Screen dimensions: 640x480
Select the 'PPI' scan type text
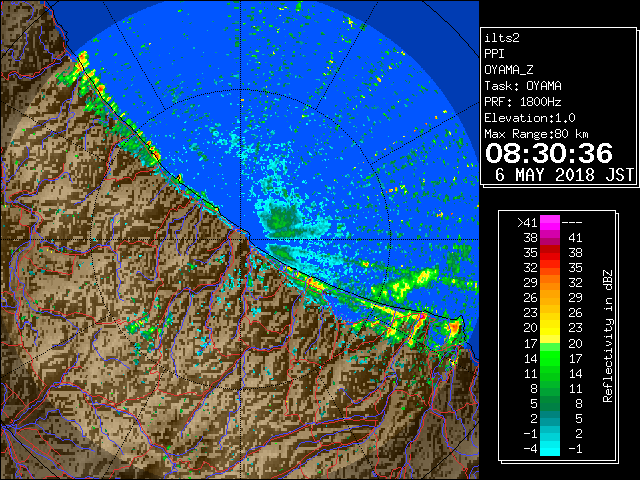(x=494, y=54)
